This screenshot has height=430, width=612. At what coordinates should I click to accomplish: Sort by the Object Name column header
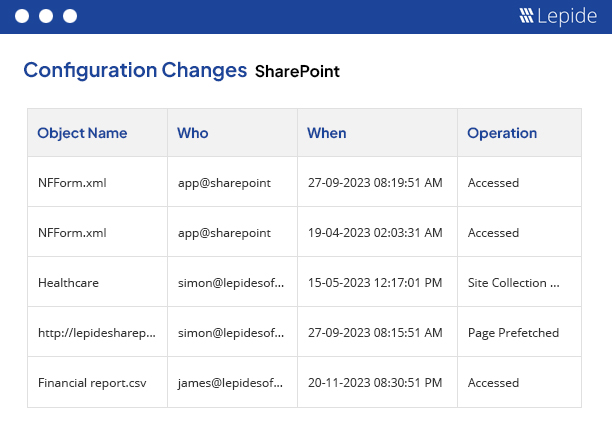82,133
